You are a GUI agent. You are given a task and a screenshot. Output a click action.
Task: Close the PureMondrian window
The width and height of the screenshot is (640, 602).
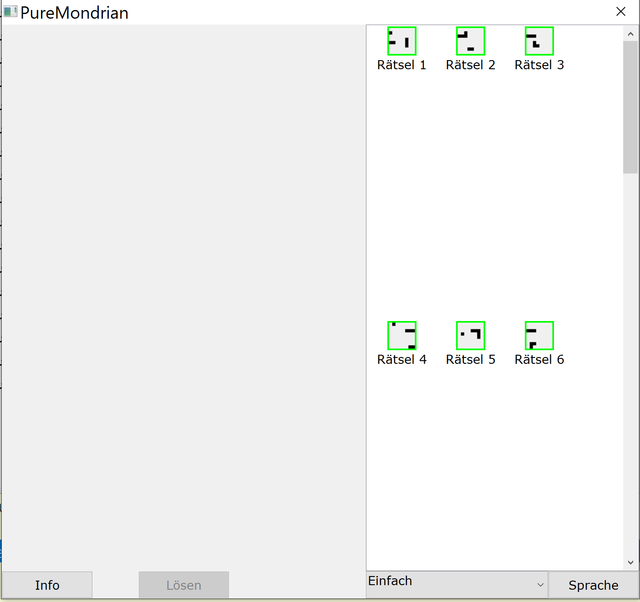pyautogui.click(x=621, y=12)
